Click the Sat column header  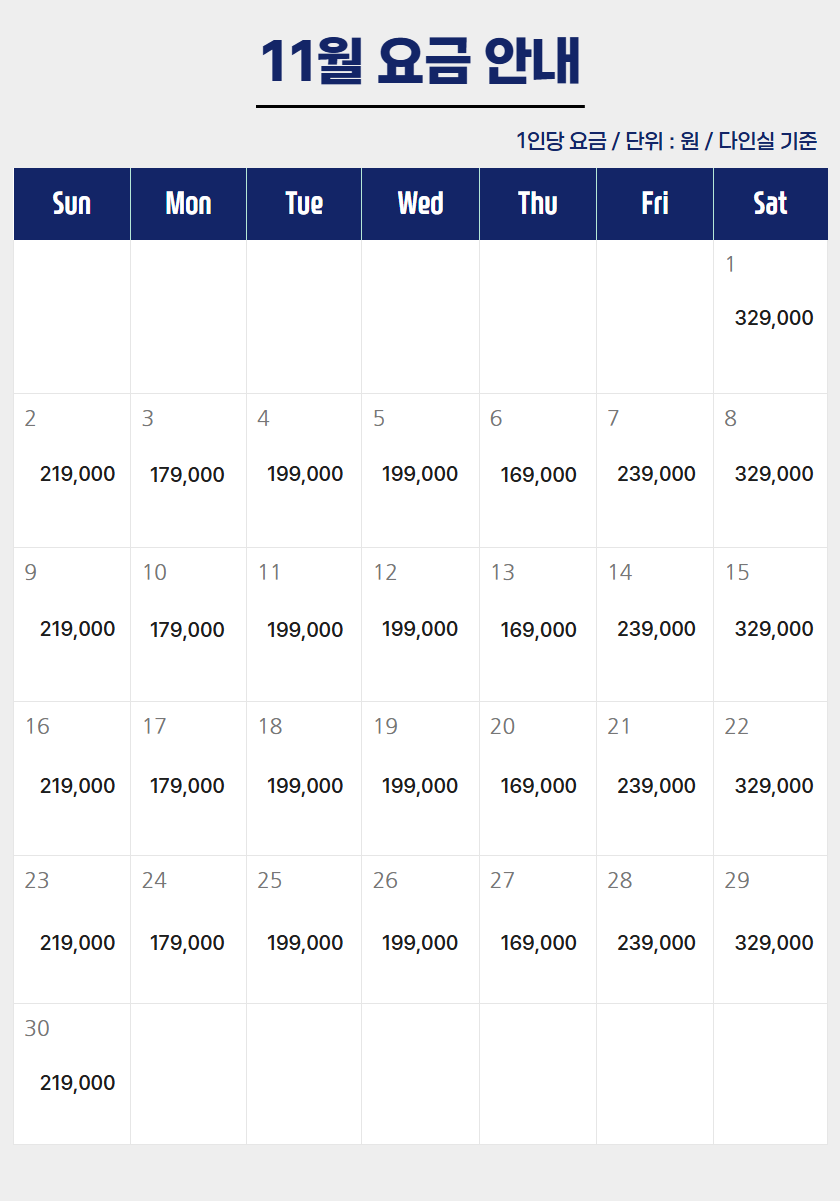coord(770,204)
